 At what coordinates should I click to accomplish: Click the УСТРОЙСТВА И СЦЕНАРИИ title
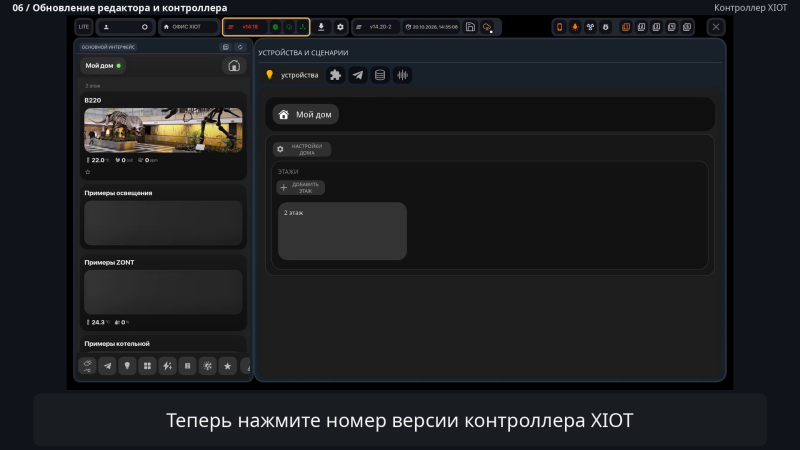(x=303, y=53)
